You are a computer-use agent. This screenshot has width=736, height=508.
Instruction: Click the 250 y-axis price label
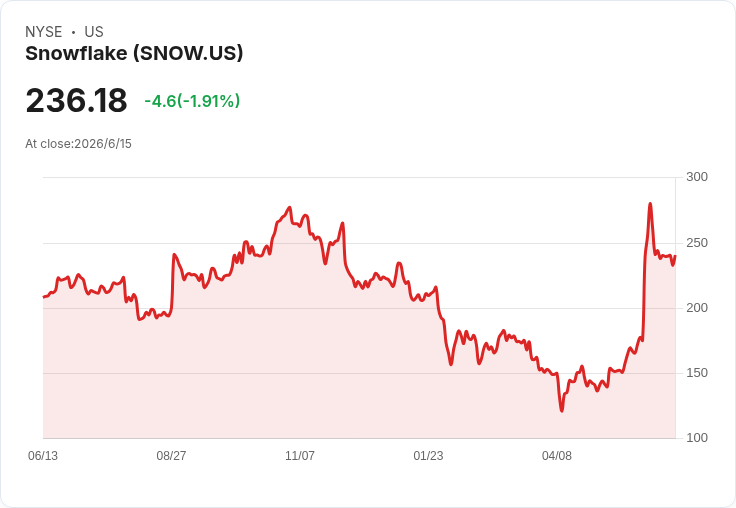(x=697, y=243)
